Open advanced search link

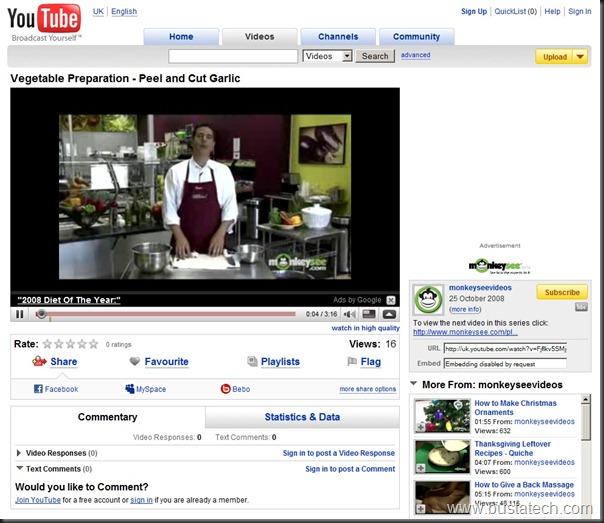click(x=415, y=55)
